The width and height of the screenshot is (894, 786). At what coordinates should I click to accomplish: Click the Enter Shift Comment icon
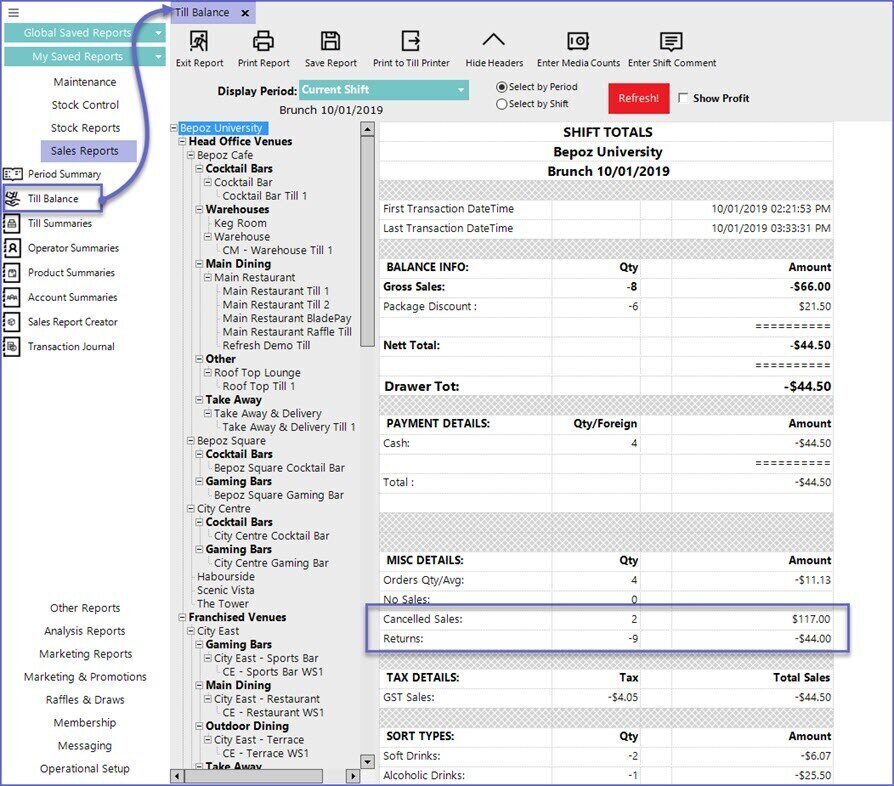click(x=671, y=42)
